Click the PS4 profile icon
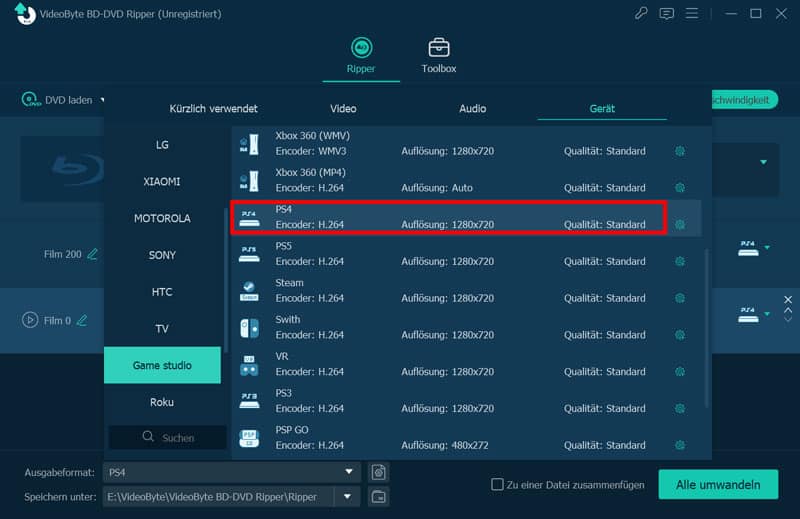Screen dimensions: 800x519 pyautogui.click(x=249, y=218)
